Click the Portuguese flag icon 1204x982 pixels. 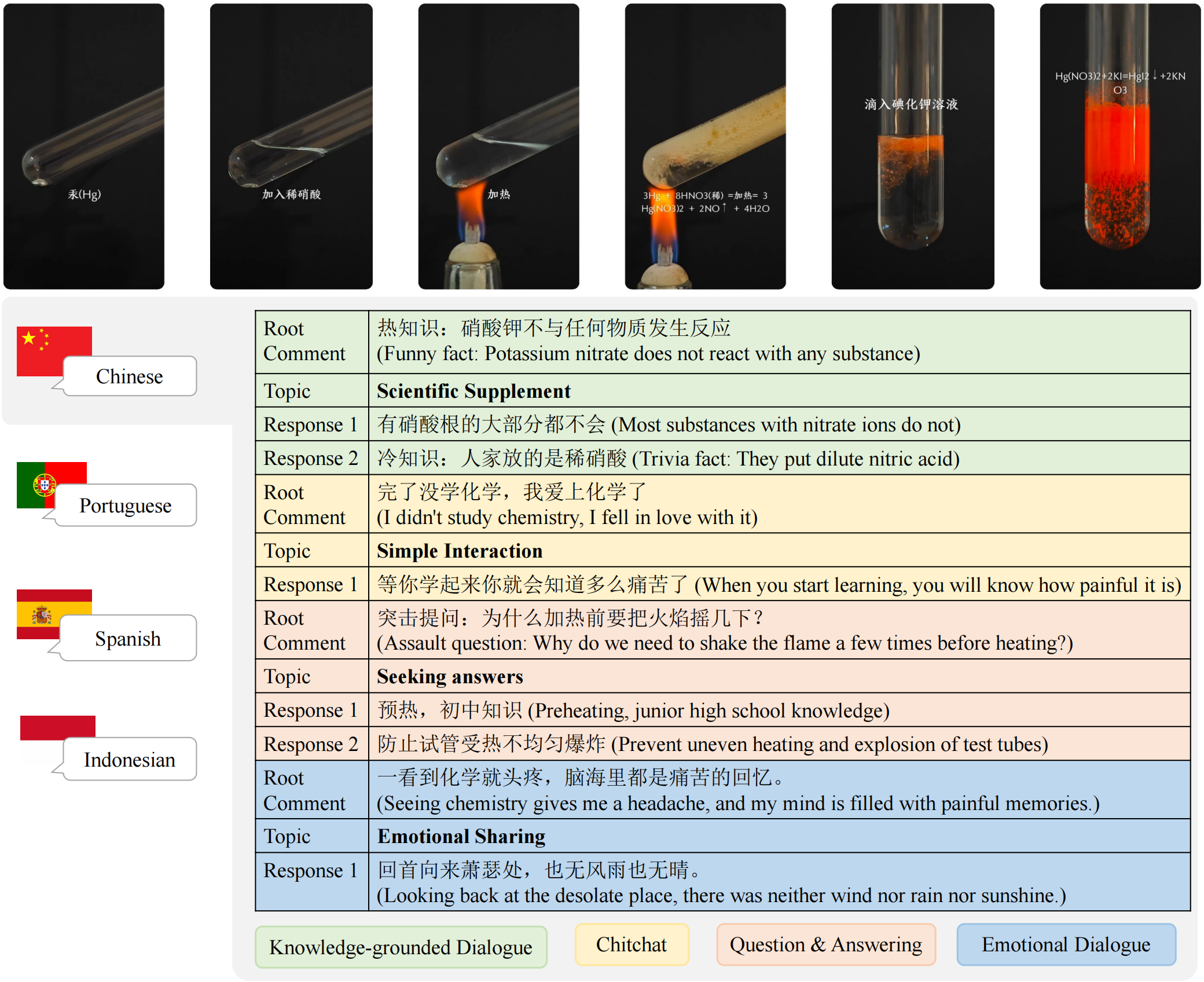click(52, 485)
